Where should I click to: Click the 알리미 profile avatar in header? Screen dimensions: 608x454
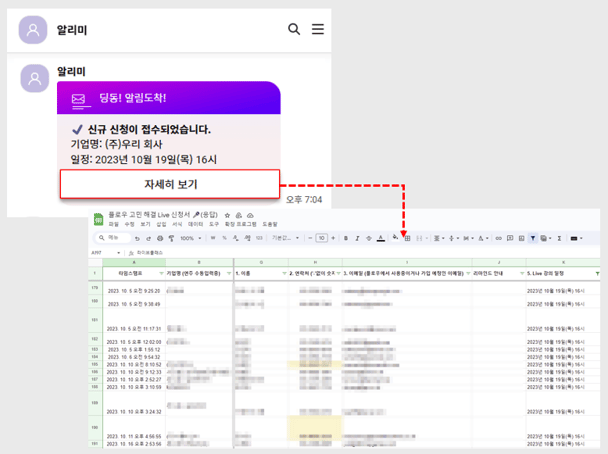pyautogui.click(x=33, y=30)
